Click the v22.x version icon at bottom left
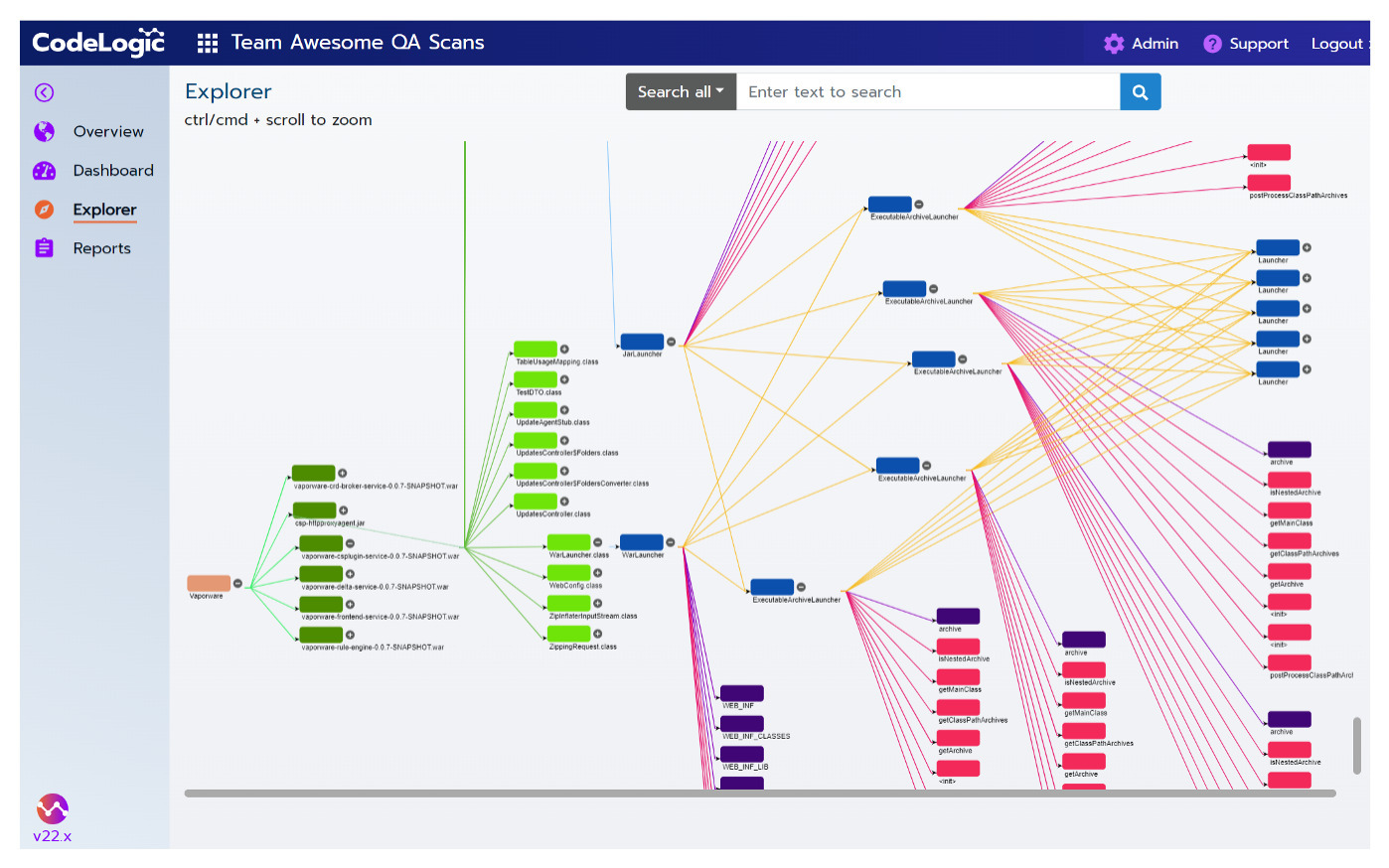This screenshot has height=868, width=1389. pyautogui.click(x=52, y=808)
